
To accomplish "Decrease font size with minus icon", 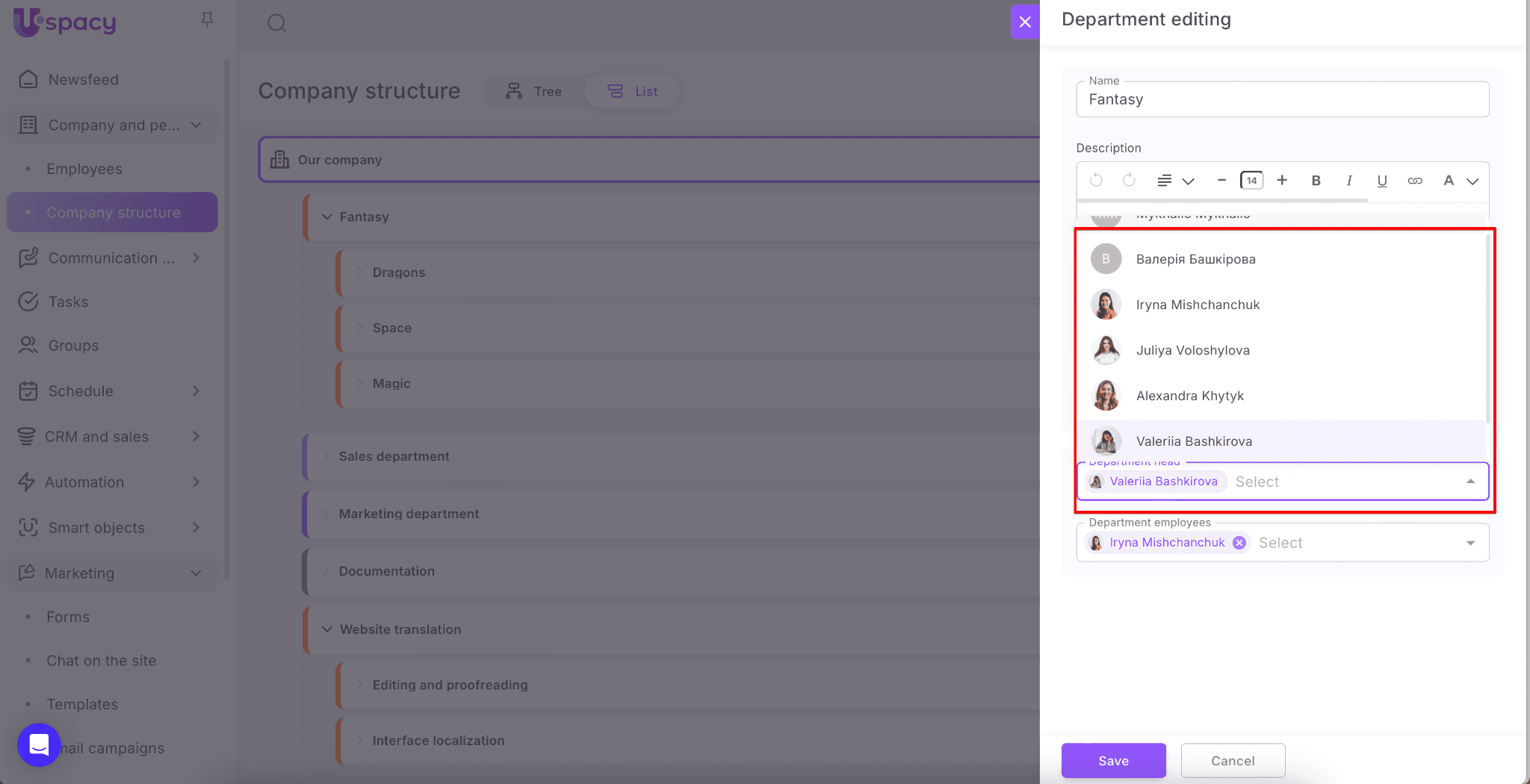I will pyautogui.click(x=1221, y=180).
